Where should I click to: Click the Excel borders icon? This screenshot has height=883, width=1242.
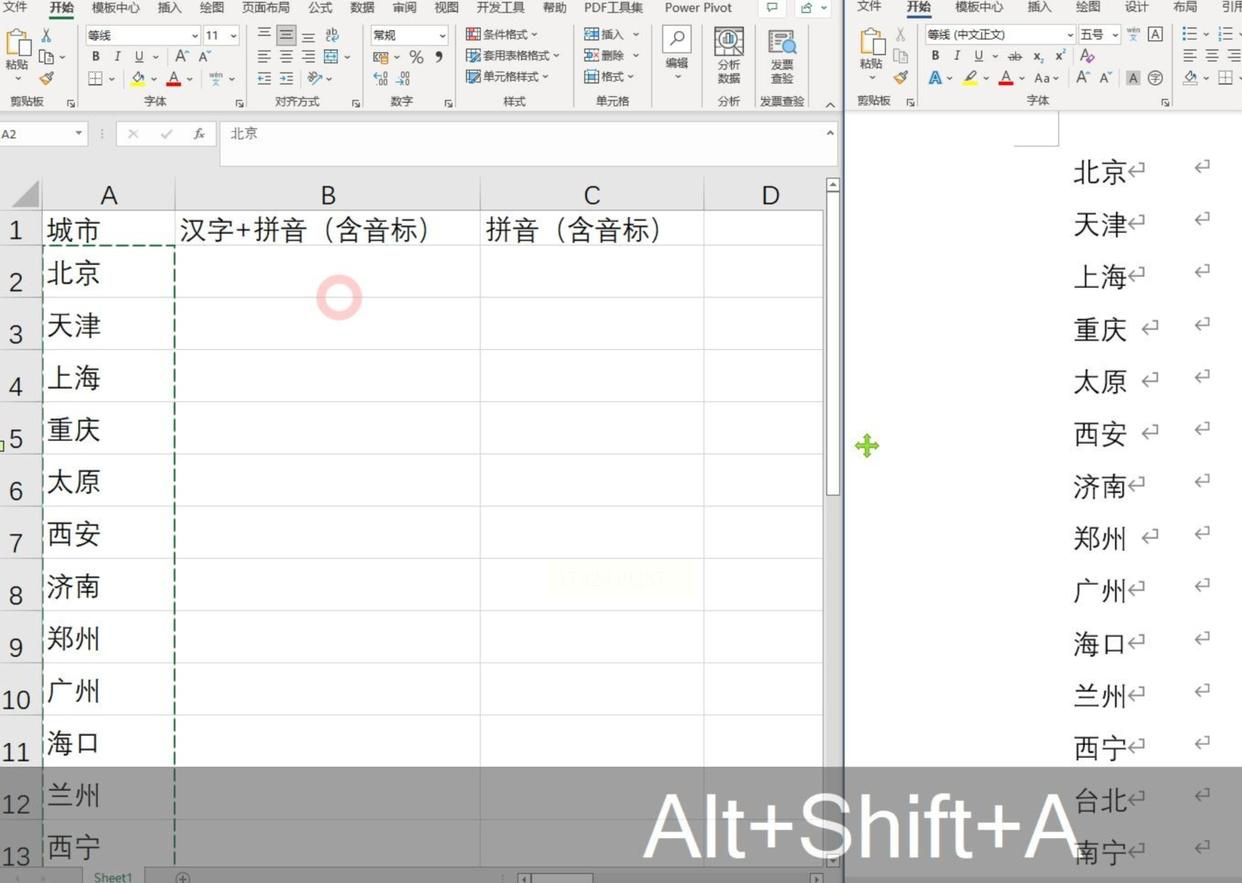(96, 78)
